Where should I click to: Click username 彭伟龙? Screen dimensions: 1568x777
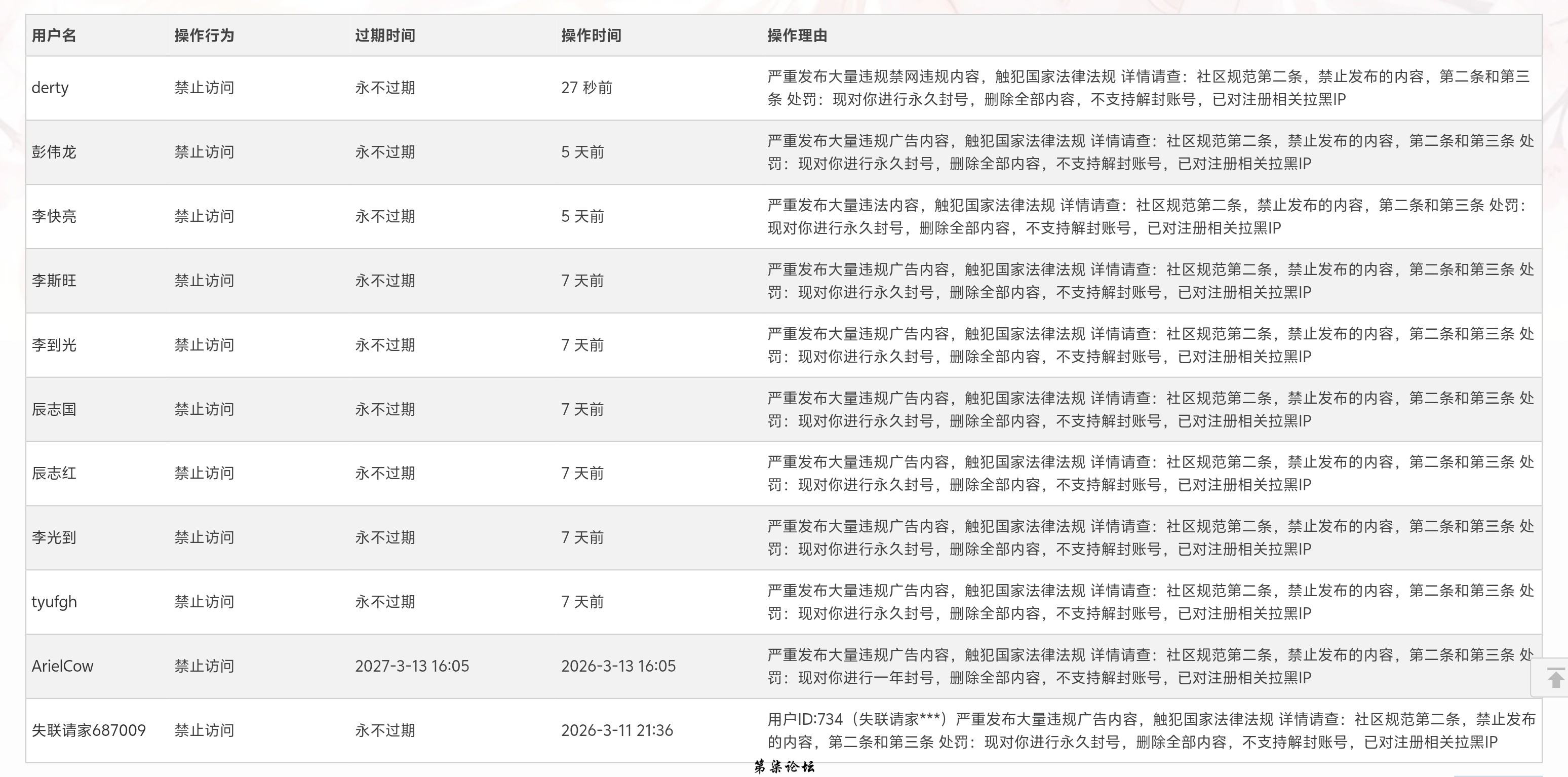click(x=54, y=152)
